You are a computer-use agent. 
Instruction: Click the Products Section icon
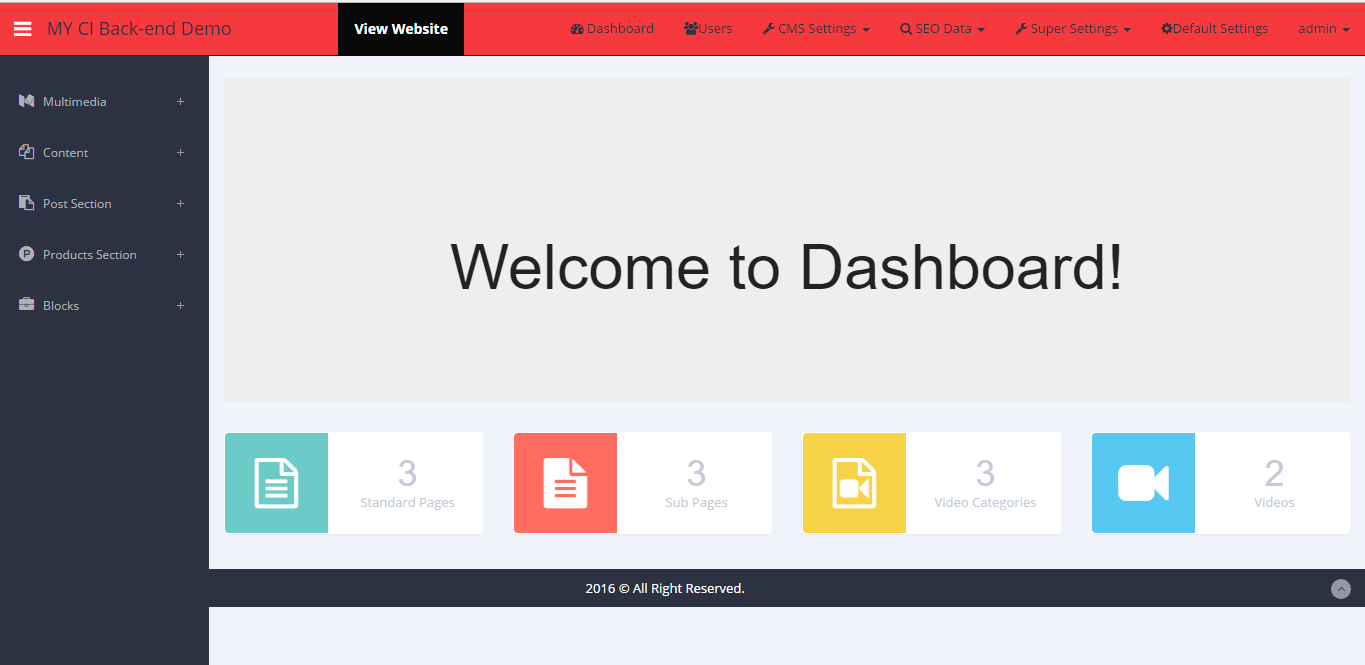25,254
